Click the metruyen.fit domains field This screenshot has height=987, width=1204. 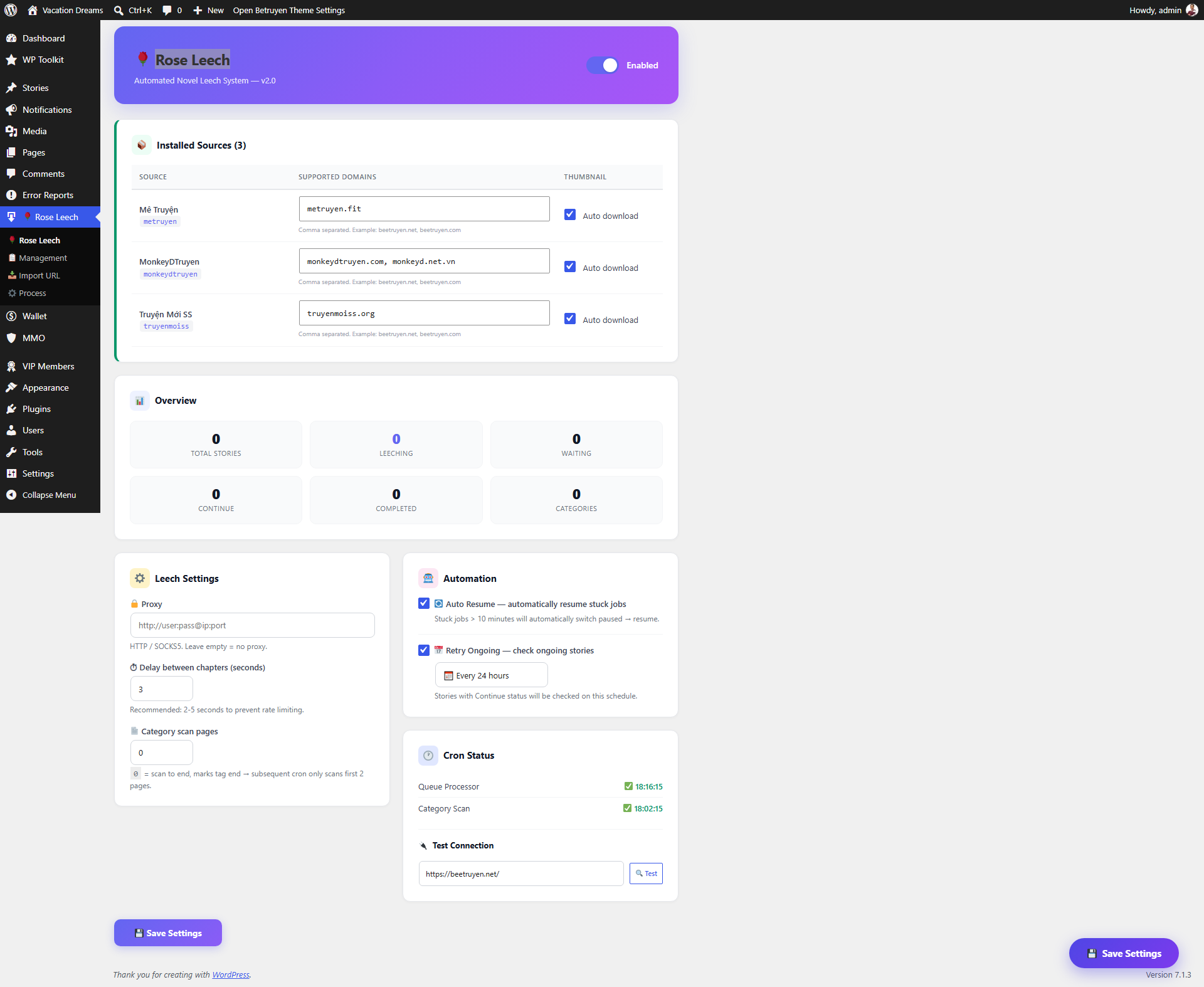[425, 209]
